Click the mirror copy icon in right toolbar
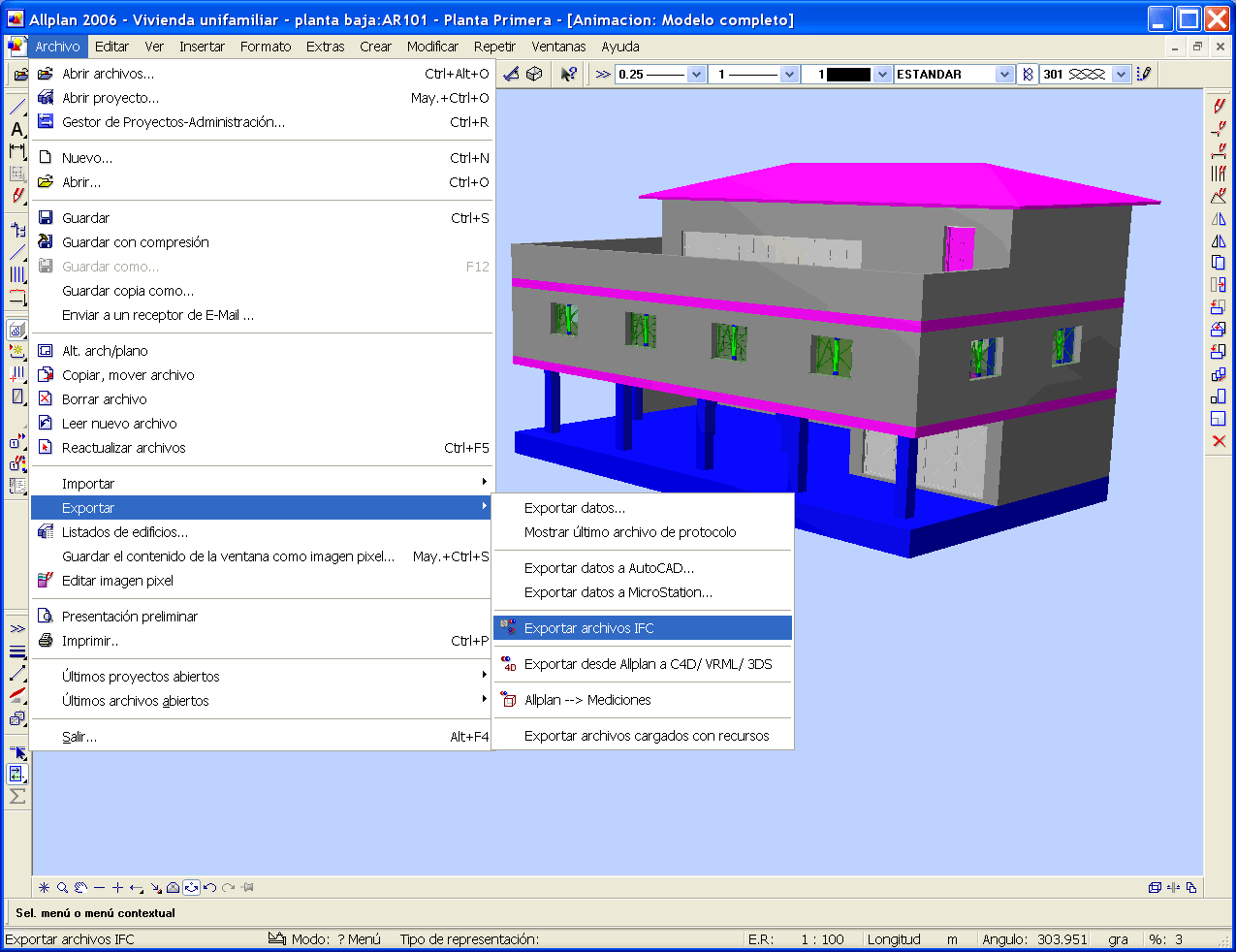Viewport: 1236px width, 952px height. point(1219,240)
